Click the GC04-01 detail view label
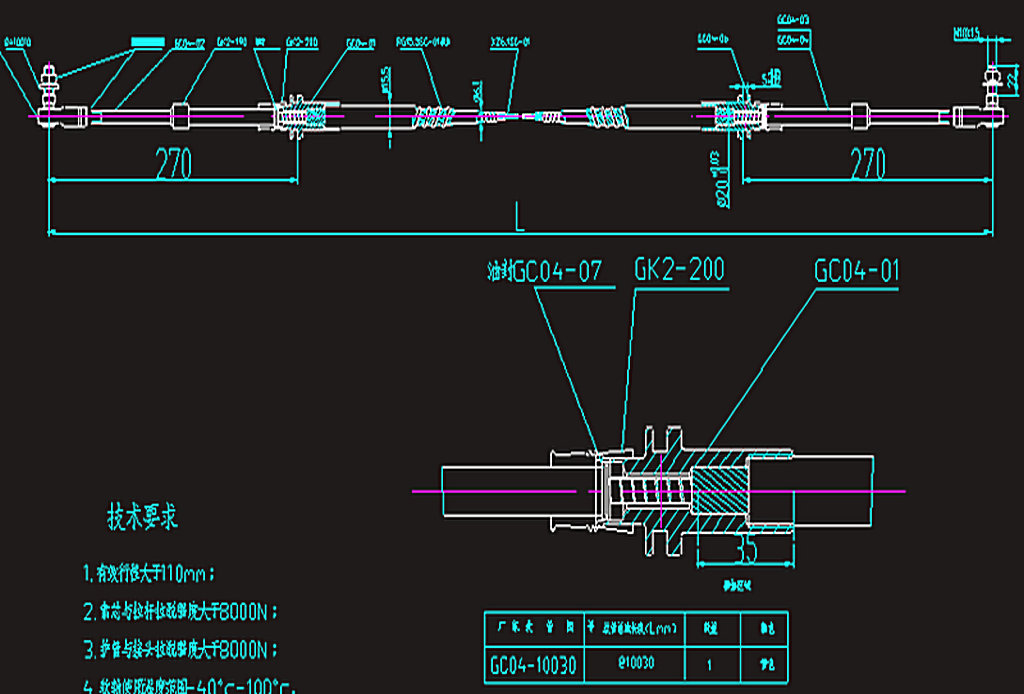 [x=857, y=271]
